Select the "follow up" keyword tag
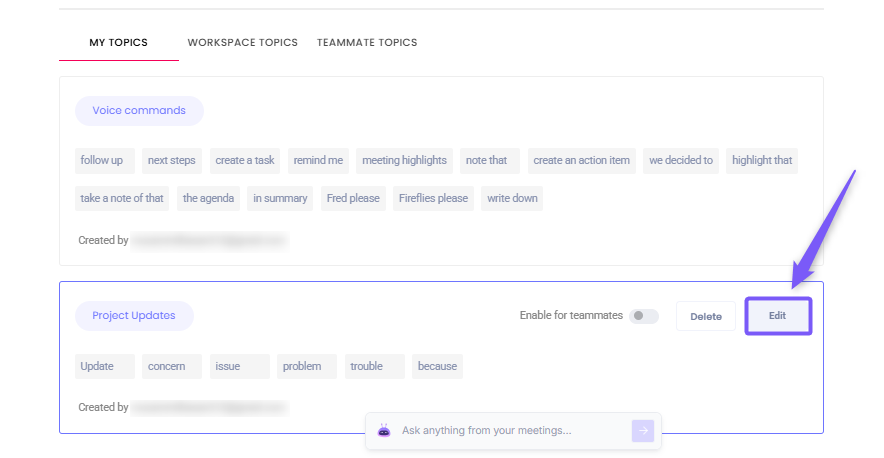Viewport: 884px width, 458px height. point(102,160)
